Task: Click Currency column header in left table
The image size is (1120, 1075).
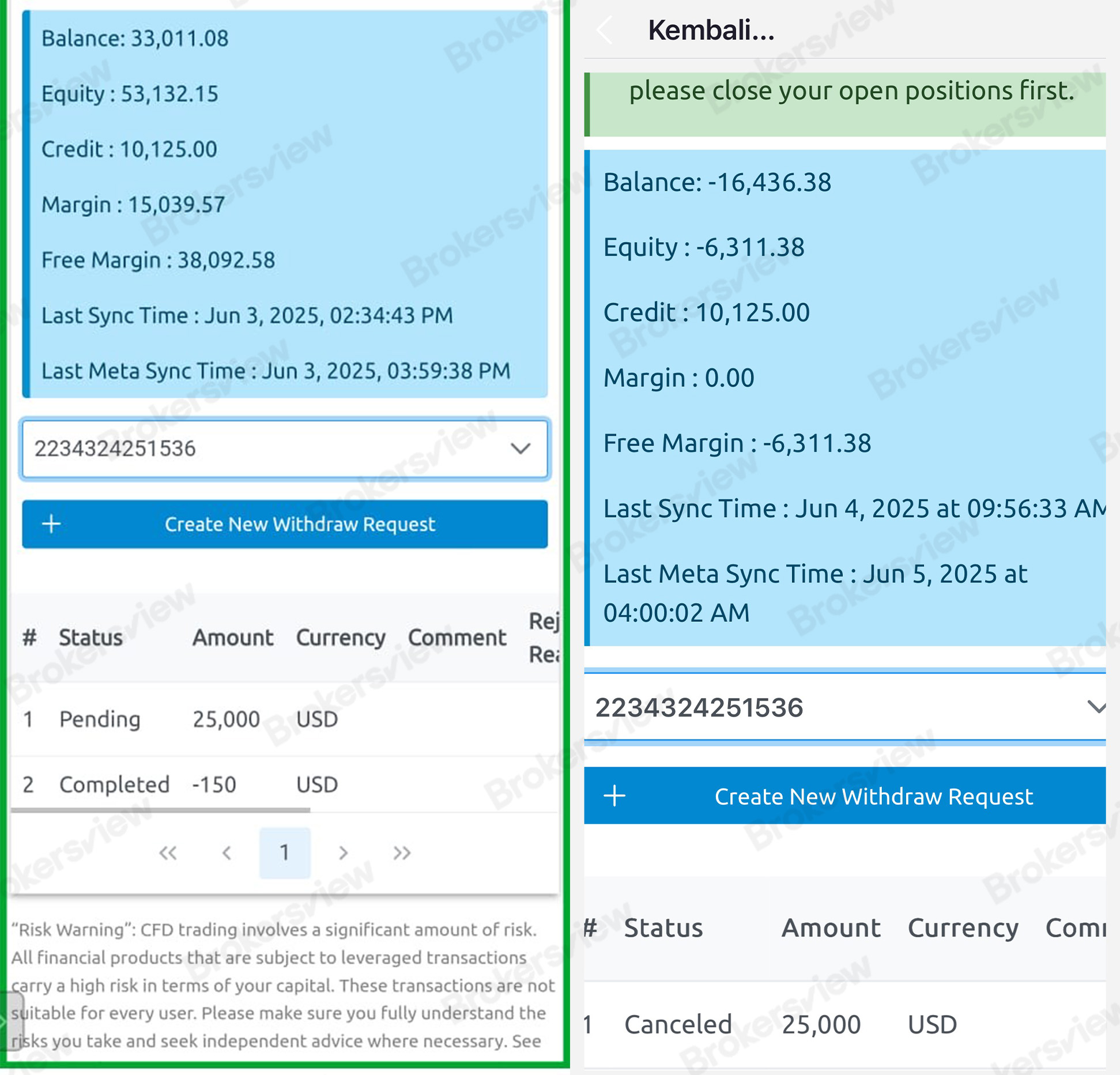Action: tap(340, 638)
